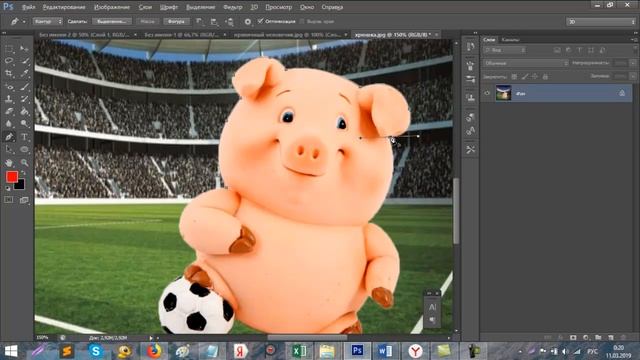
Task: Select the Pen tool in toolbox
Action: click(9, 137)
